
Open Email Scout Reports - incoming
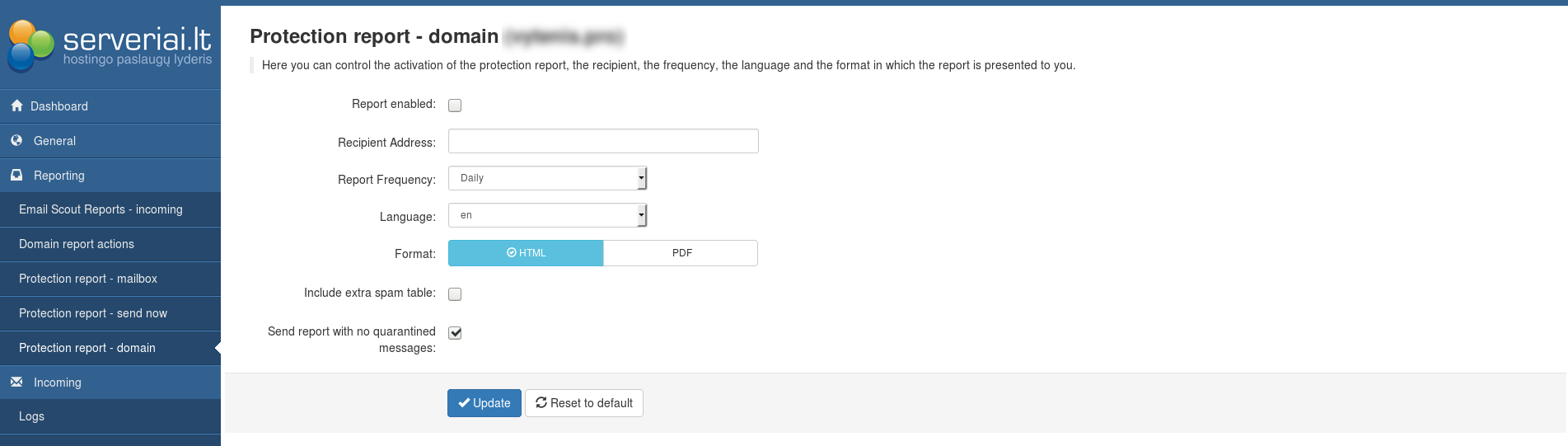click(x=101, y=209)
